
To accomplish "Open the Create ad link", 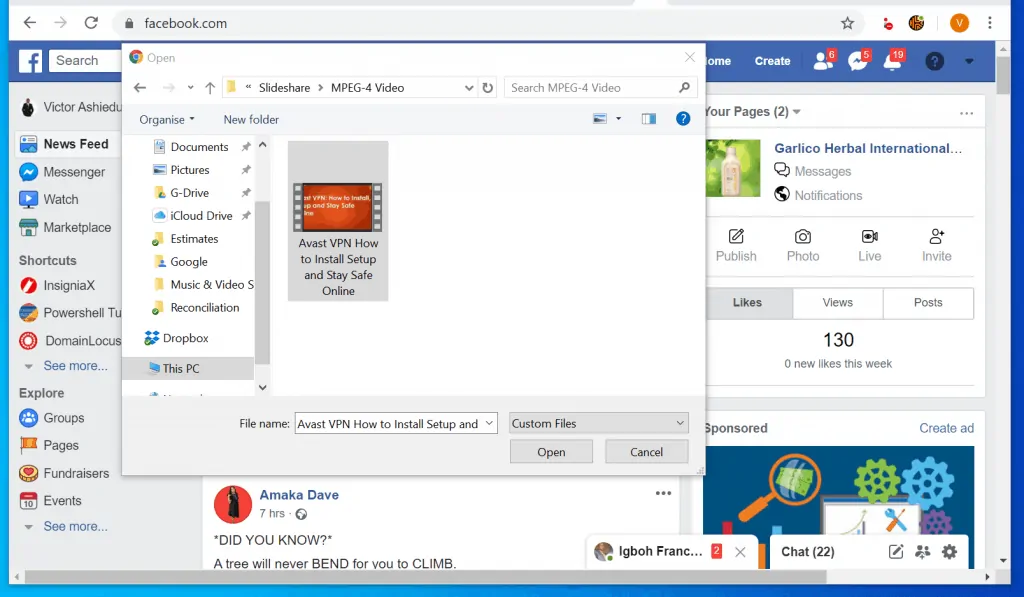I will 946,427.
